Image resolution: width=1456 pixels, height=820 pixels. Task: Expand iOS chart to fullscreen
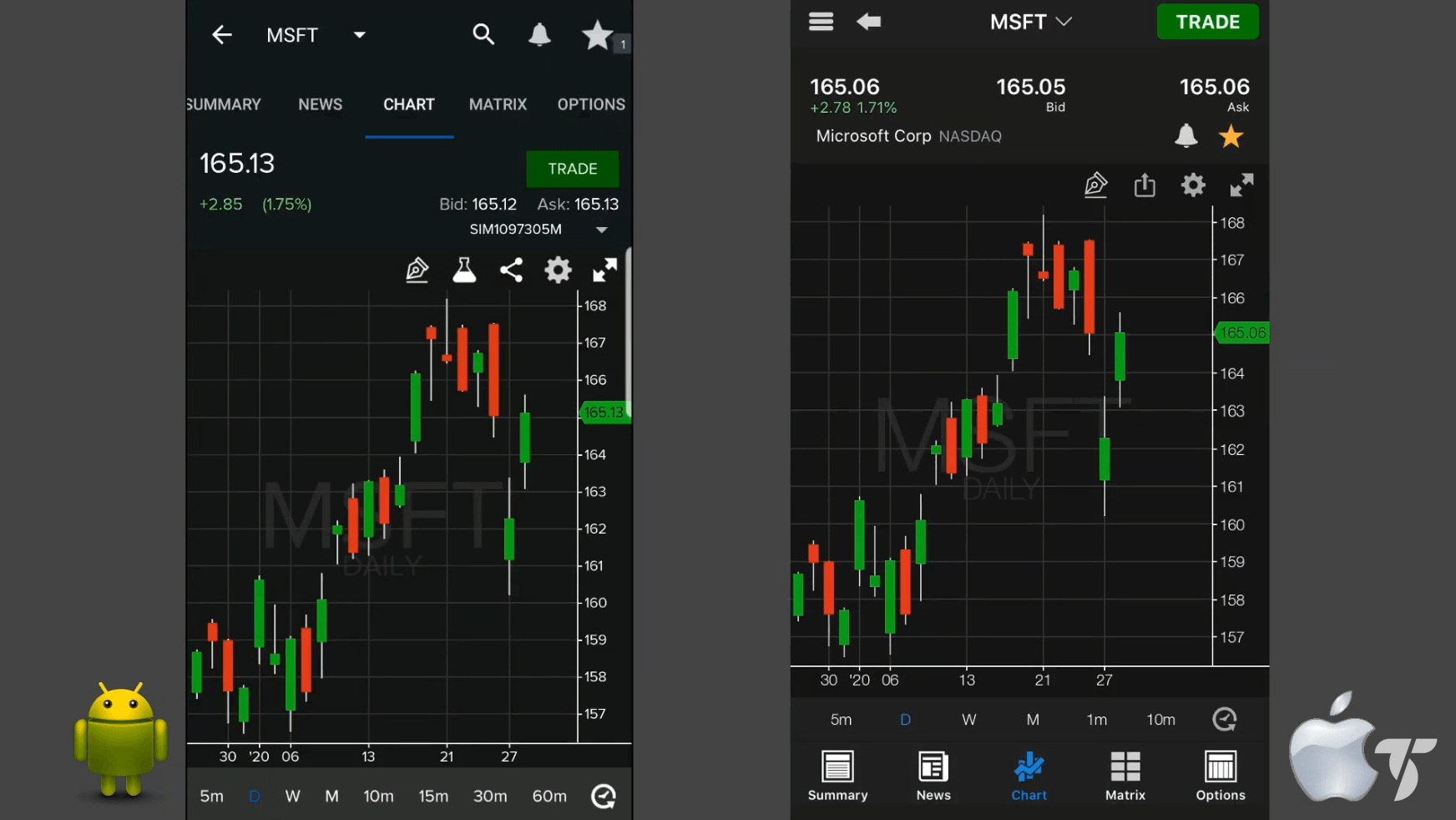coord(1241,185)
